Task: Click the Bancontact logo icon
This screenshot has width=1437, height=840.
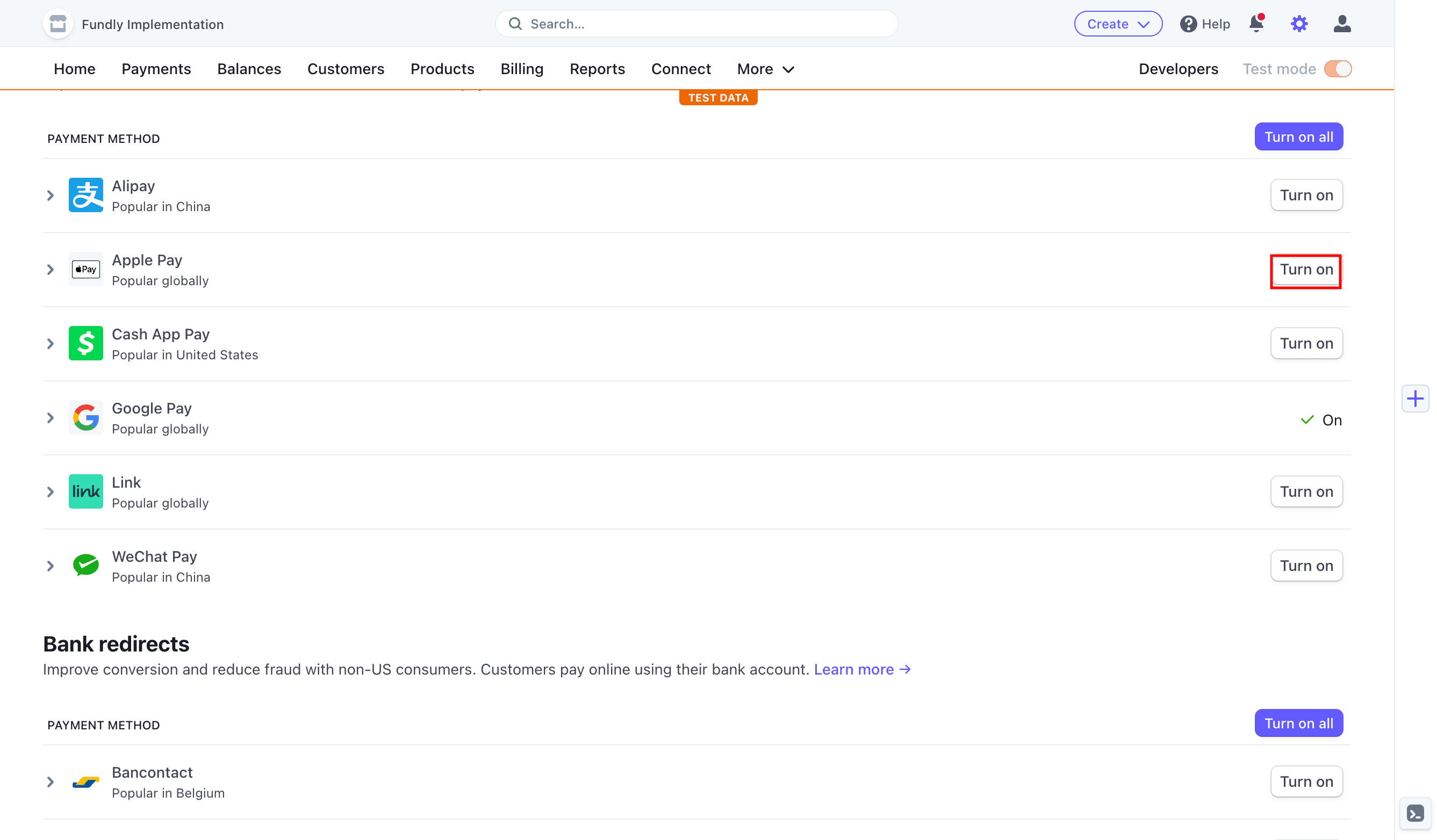Action: pos(85,782)
